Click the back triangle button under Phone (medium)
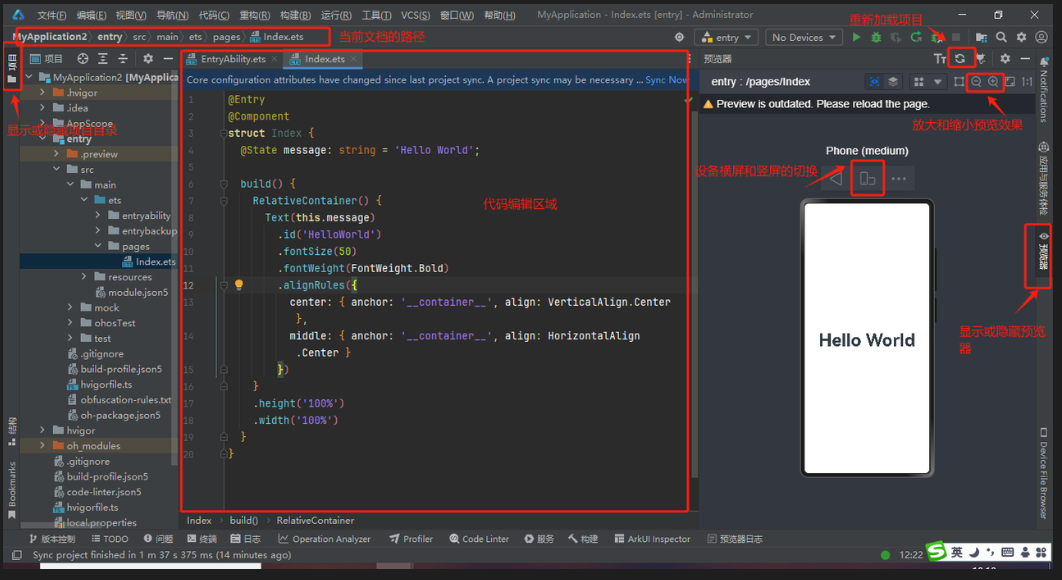This screenshot has width=1062, height=580. point(836,179)
